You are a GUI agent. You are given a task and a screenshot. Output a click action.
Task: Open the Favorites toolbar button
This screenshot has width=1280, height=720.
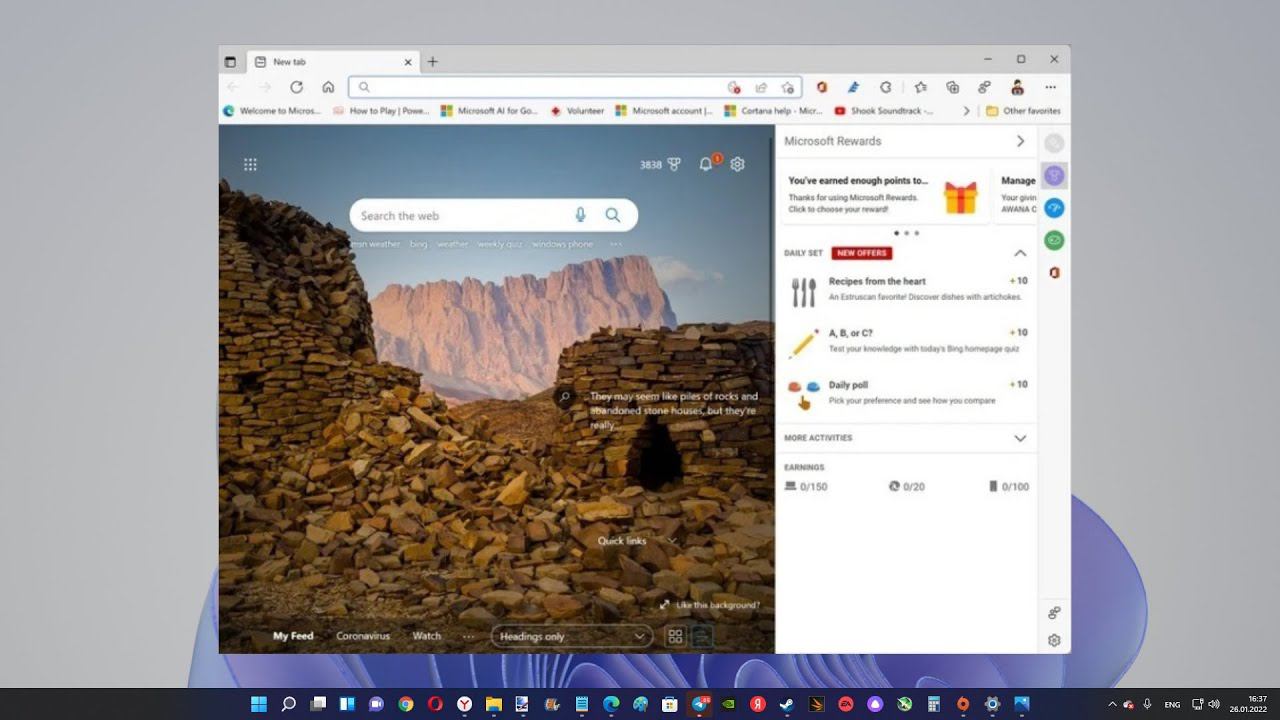point(920,87)
